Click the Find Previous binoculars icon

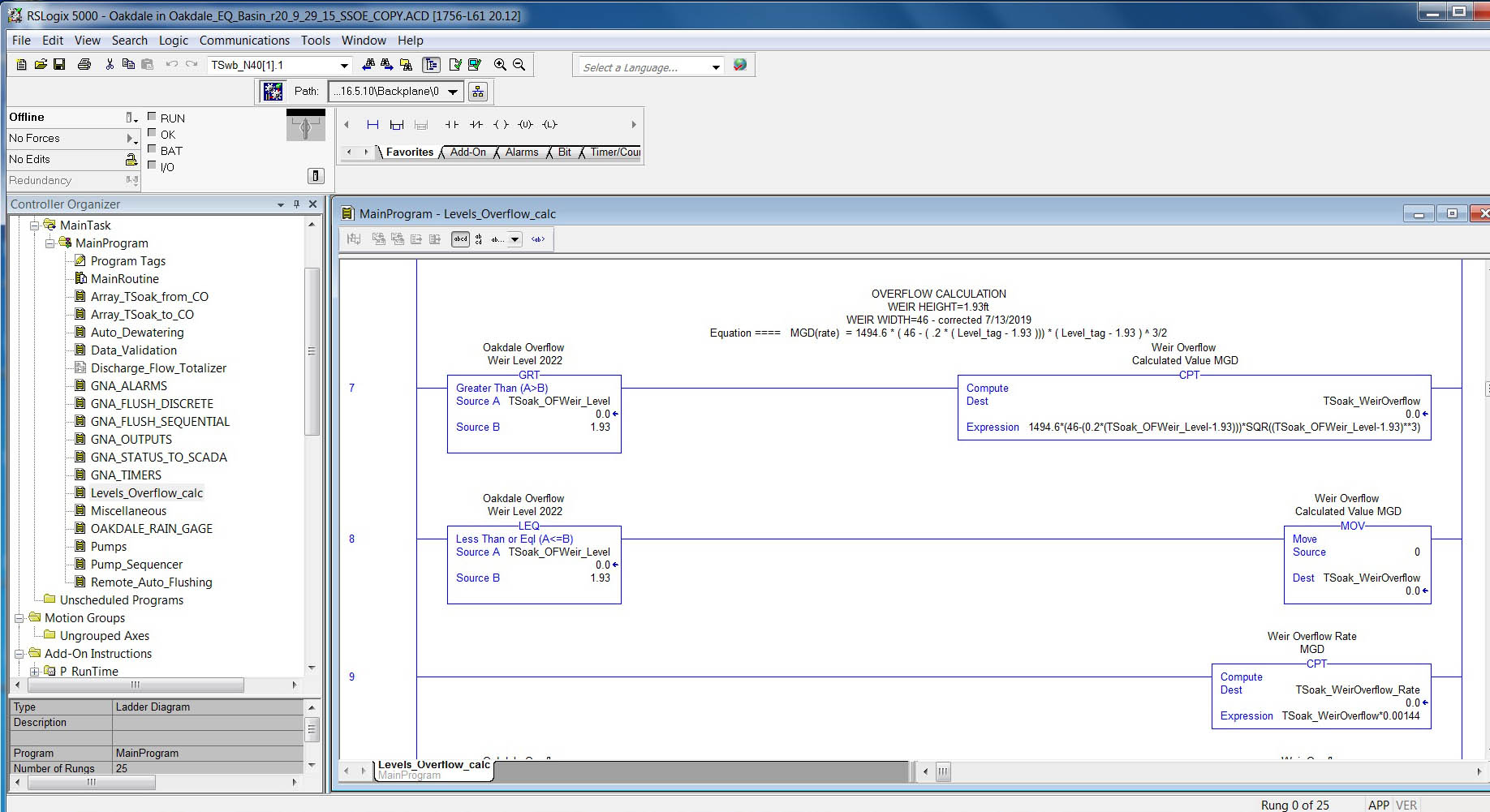pos(368,65)
